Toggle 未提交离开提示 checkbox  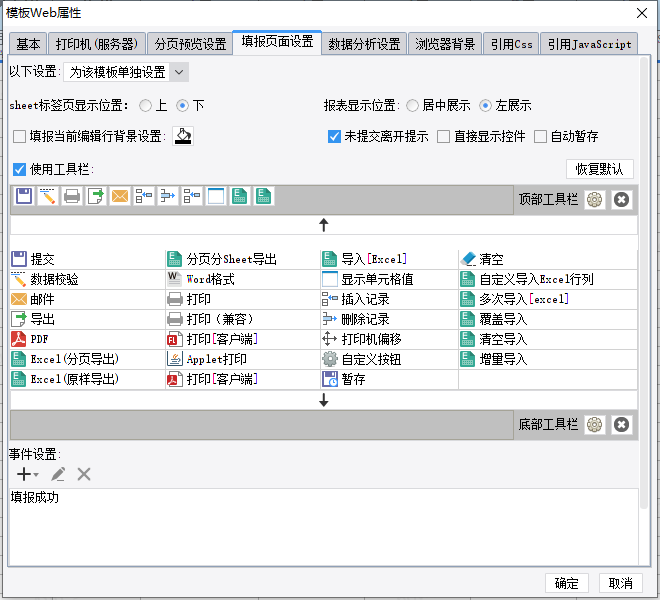click(x=334, y=136)
